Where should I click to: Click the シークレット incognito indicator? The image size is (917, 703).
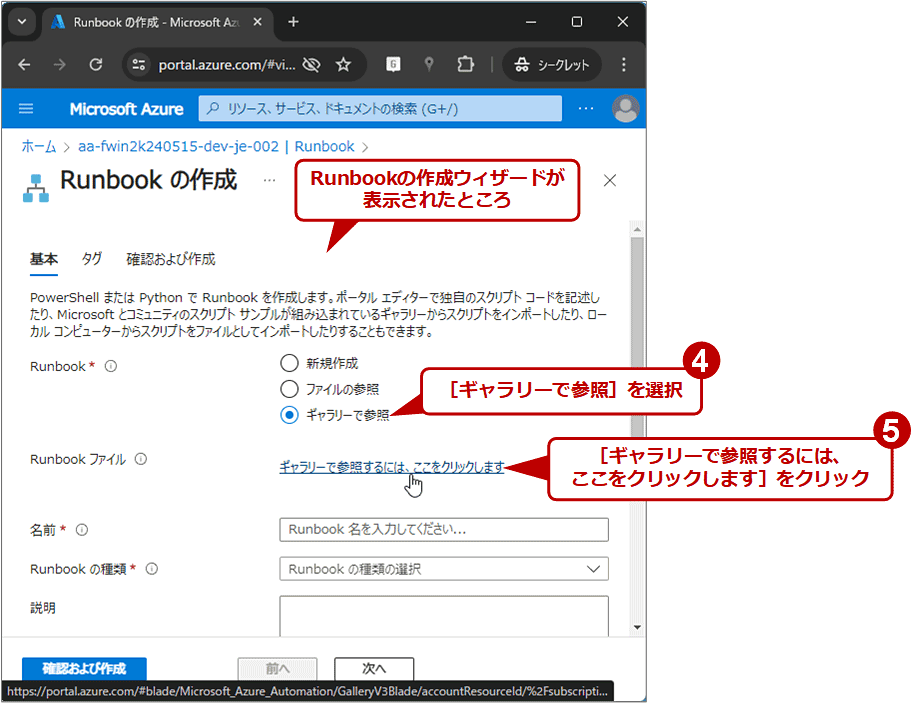[x=551, y=64]
